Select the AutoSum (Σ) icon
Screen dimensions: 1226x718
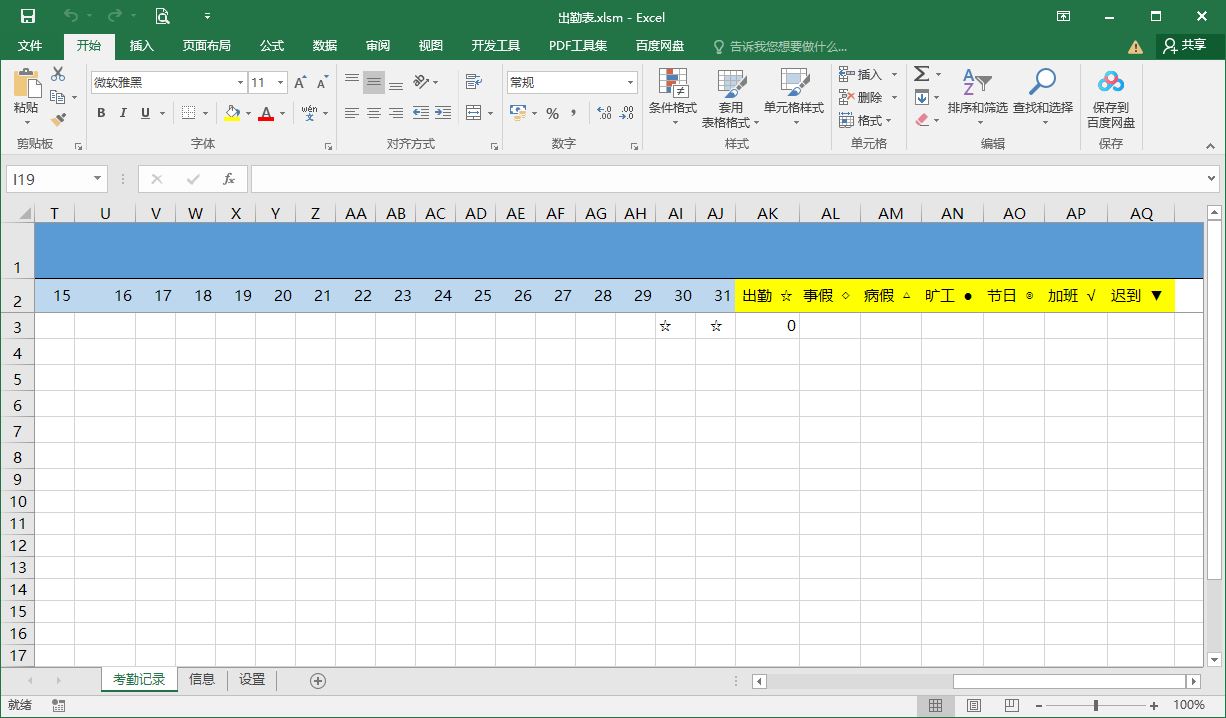[x=921, y=73]
